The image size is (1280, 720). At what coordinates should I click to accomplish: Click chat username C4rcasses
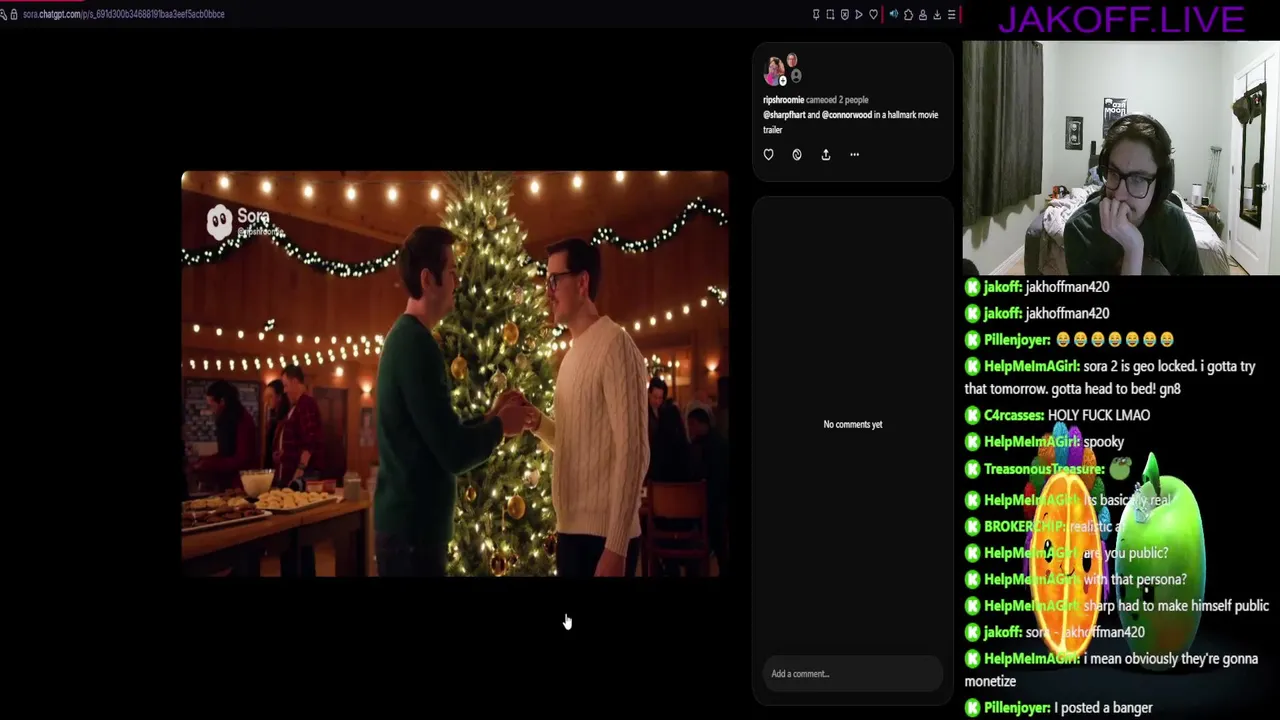point(1013,415)
